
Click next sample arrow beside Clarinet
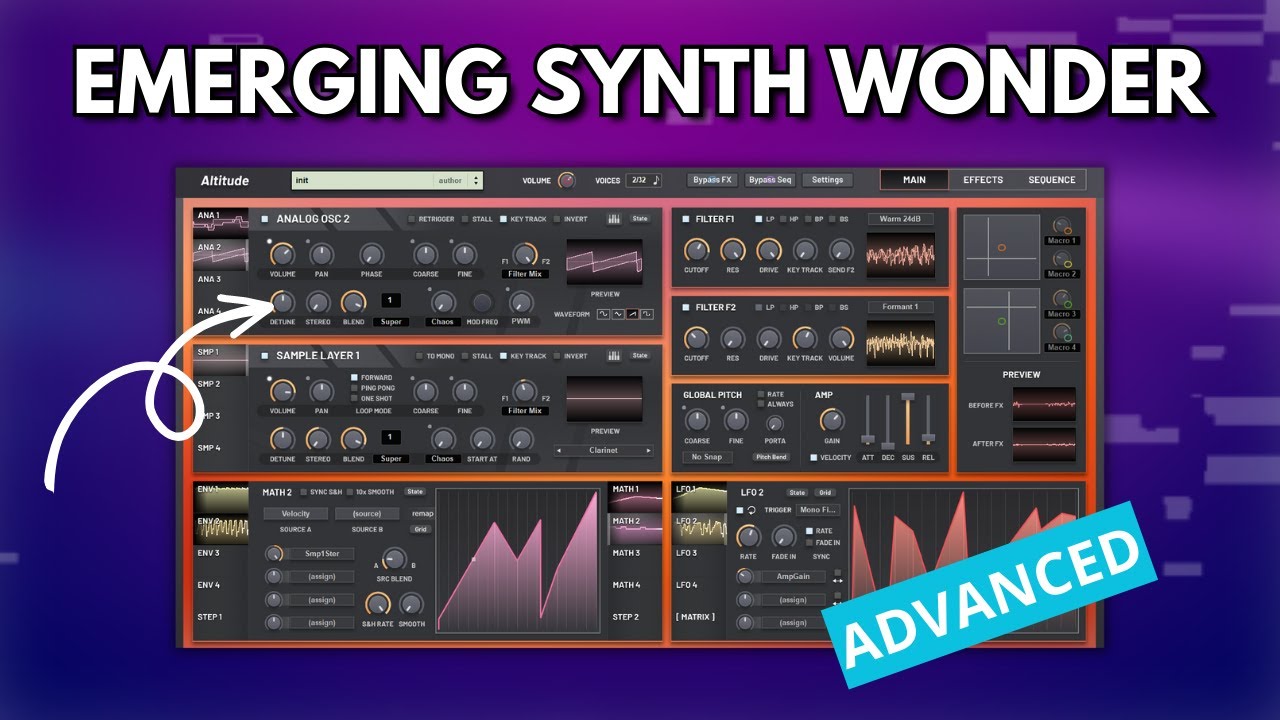click(x=648, y=451)
